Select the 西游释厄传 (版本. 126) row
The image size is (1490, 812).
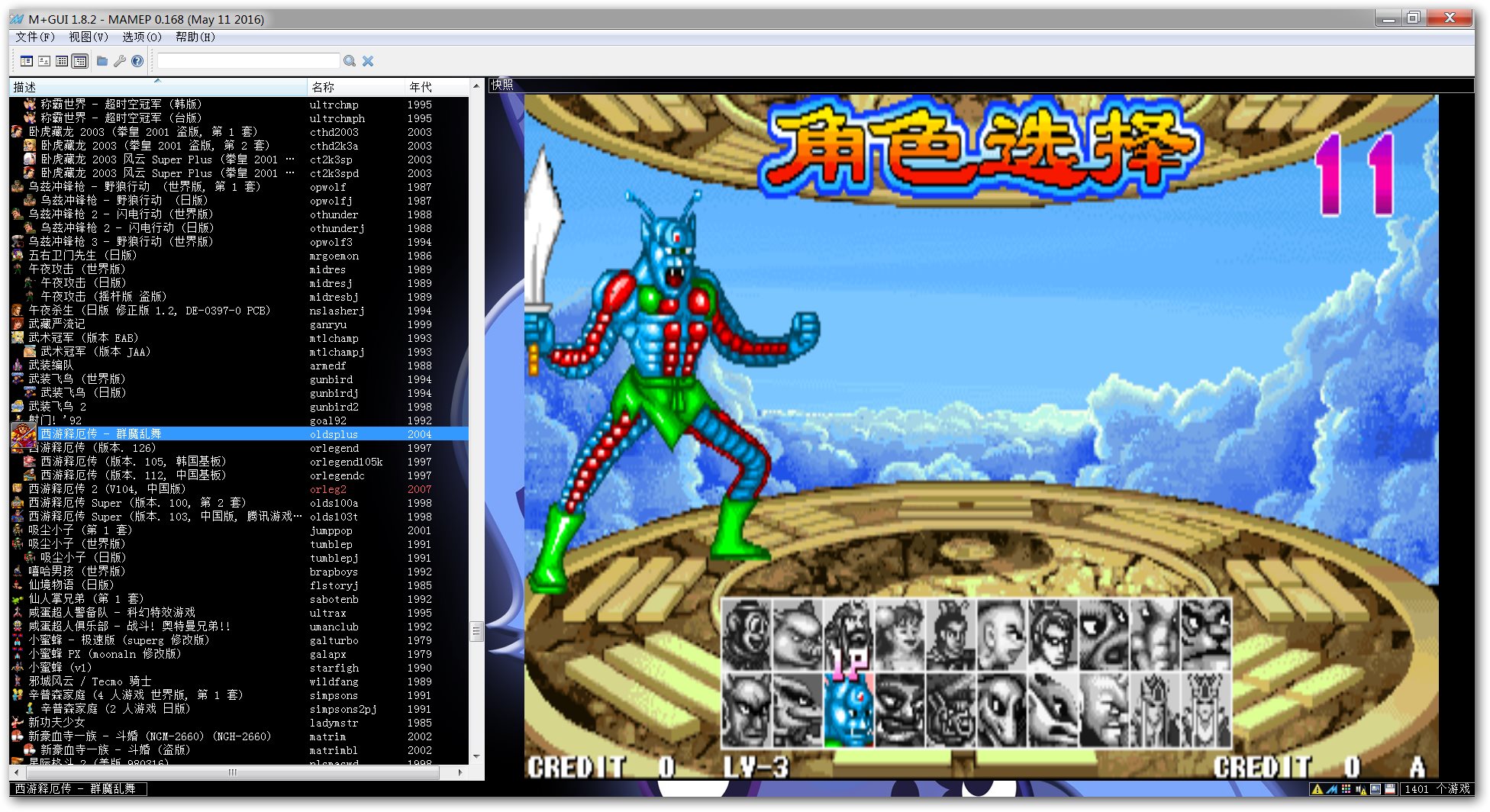(239, 448)
